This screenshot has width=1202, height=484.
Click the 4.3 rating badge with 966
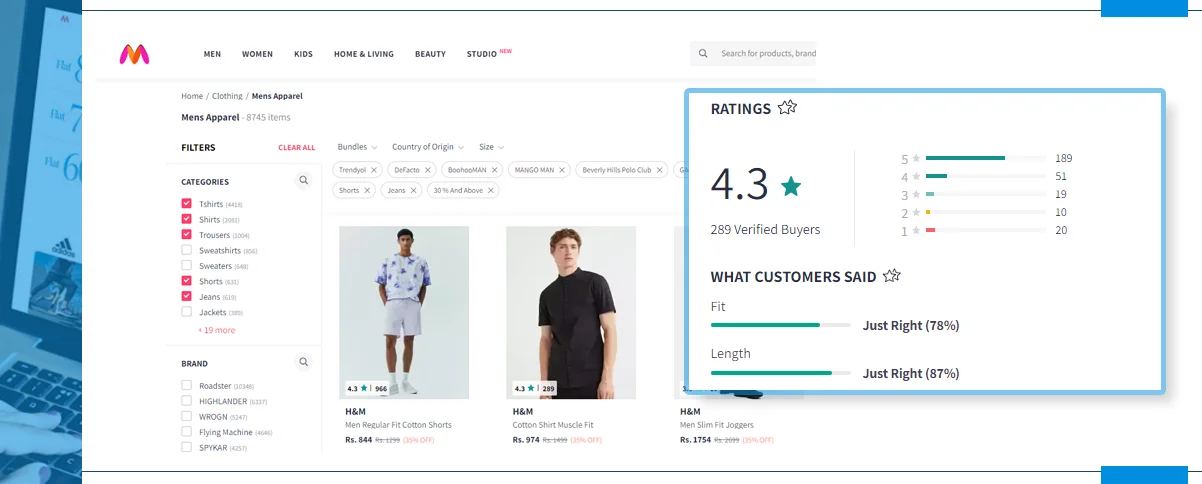(x=367, y=388)
